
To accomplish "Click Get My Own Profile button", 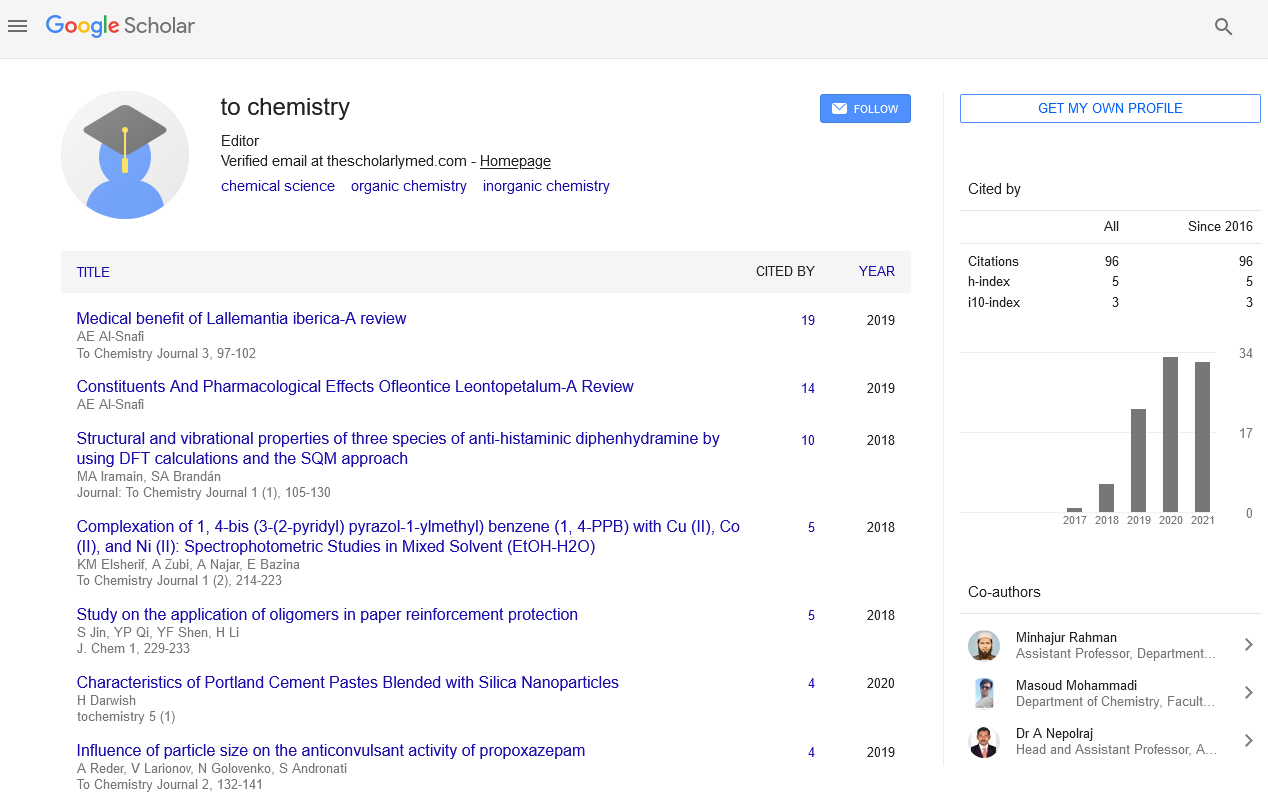I will [1110, 108].
